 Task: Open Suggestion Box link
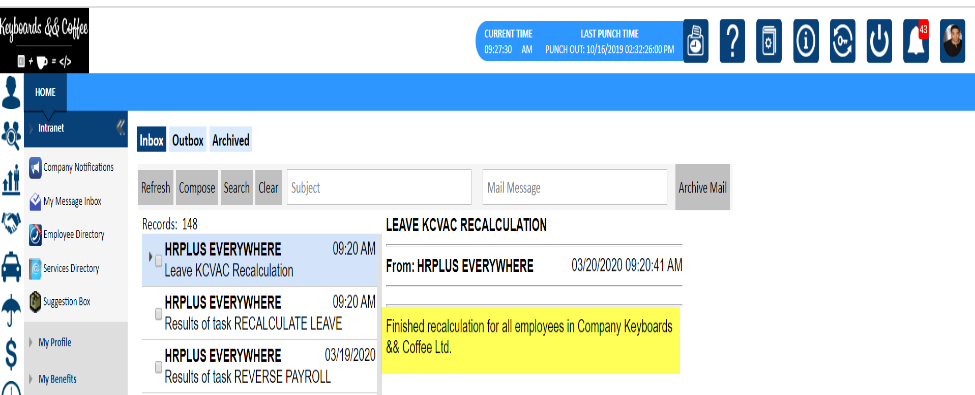67,302
